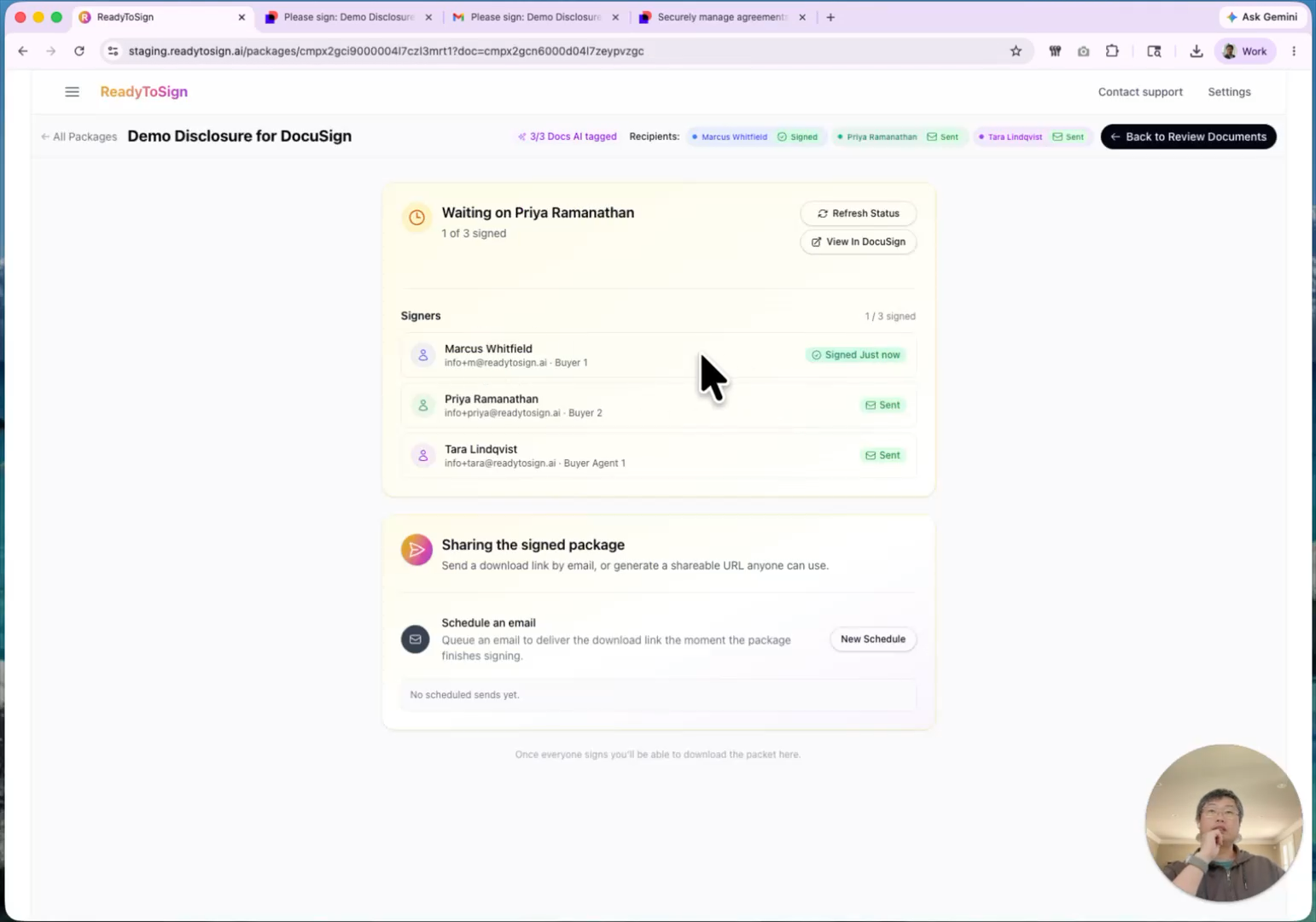Click the Signed Just now status badge
This screenshot has width=1316, height=922.
[x=856, y=355]
